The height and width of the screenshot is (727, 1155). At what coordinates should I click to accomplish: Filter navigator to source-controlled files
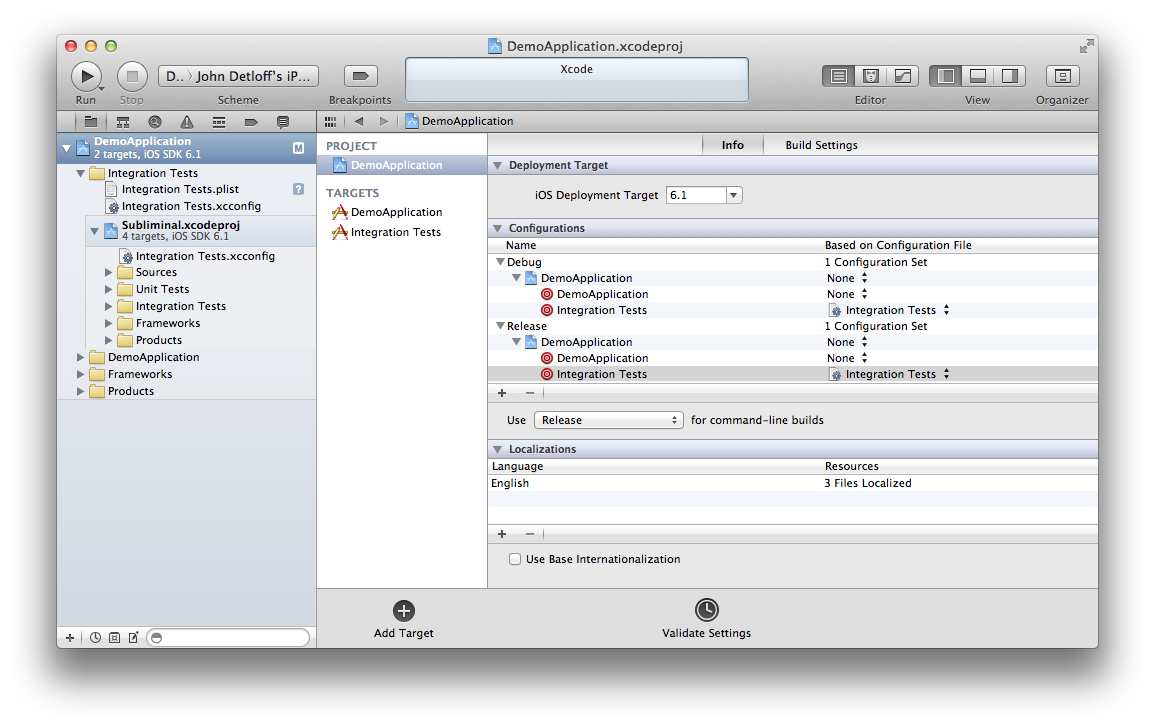pyautogui.click(x=114, y=638)
